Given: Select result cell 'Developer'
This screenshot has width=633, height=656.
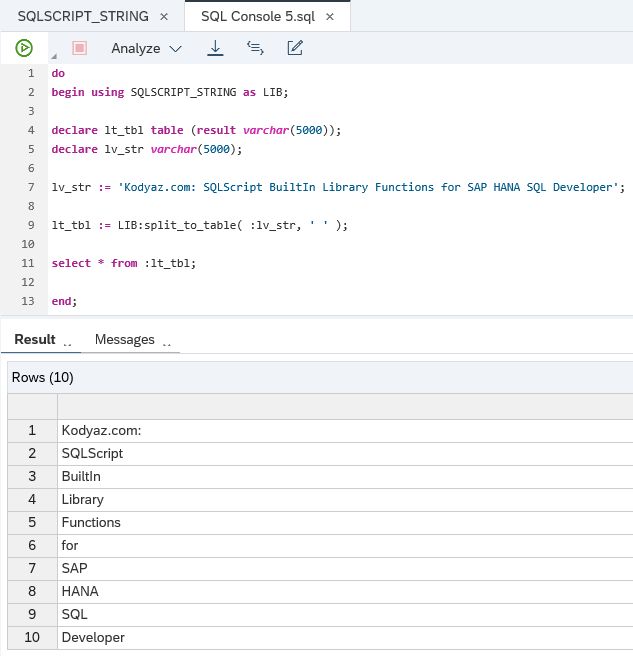Looking at the screenshot, I should (x=345, y=638).
